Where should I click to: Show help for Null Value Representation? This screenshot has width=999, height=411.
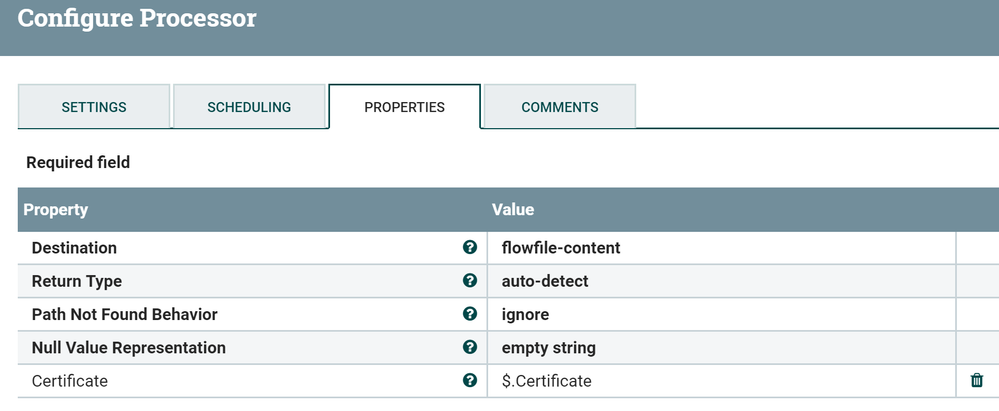click(470, 347)
